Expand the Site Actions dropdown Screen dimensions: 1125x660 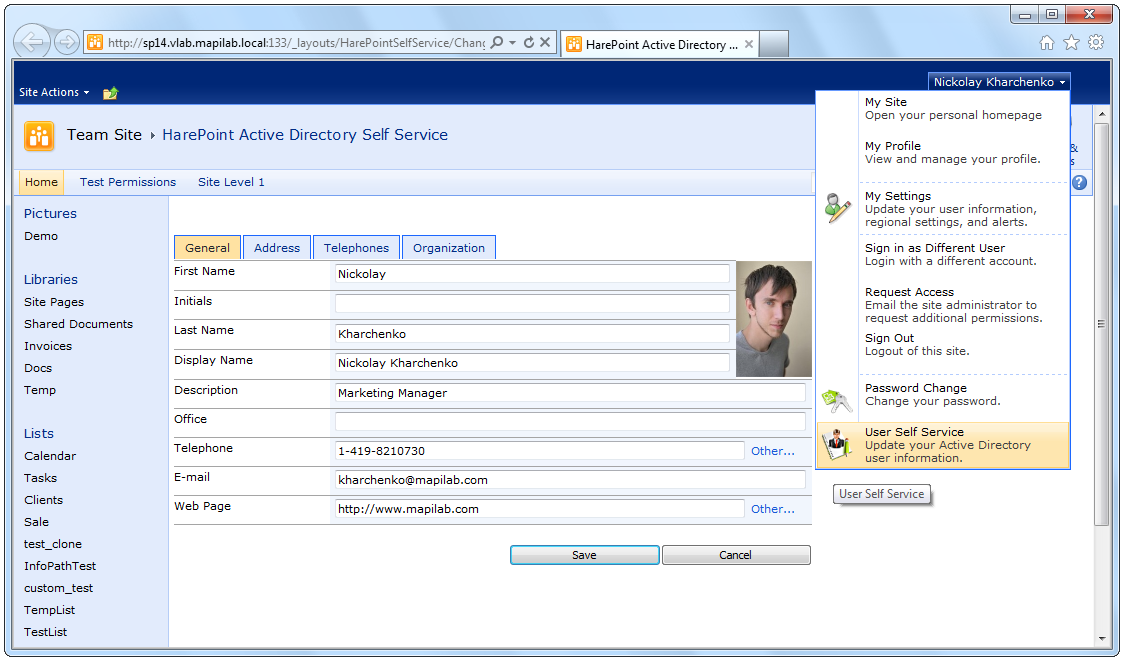pos(54,92)
